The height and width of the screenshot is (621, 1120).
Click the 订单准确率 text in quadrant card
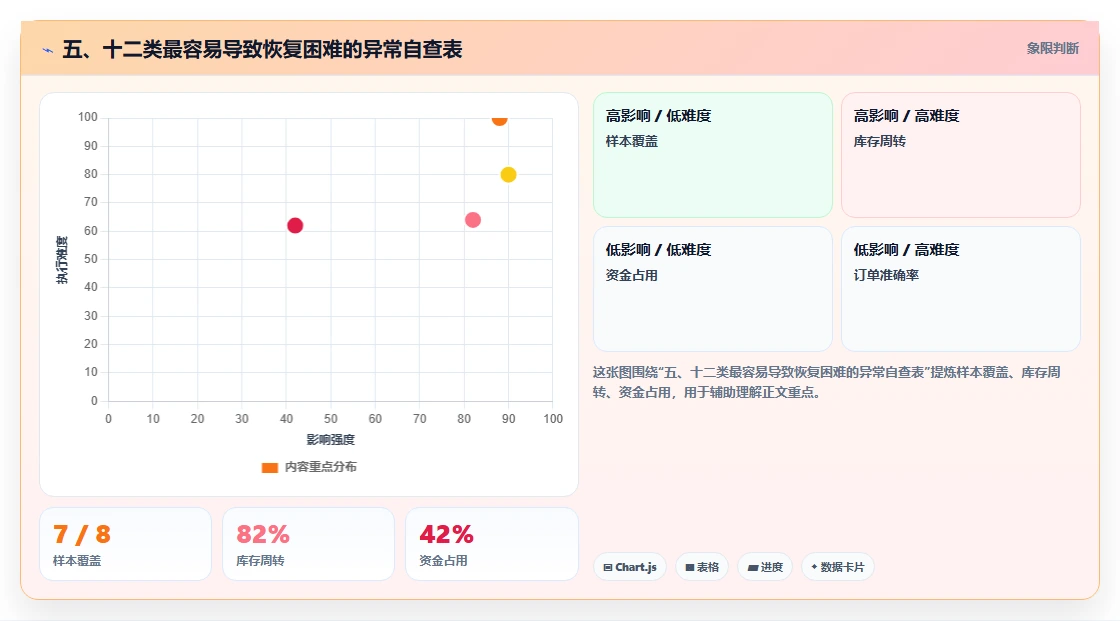pos(886,275)
